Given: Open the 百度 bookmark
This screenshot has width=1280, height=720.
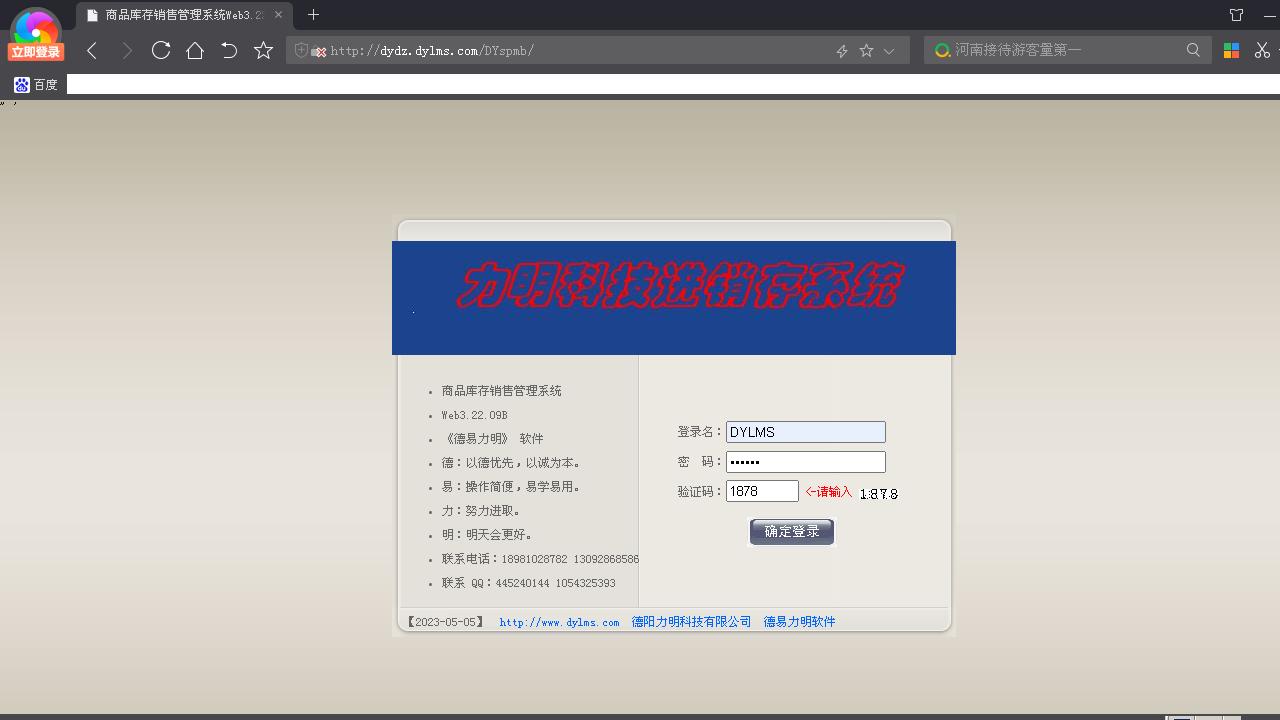Looking at the screenshot, I should click(x=36, y=84).
